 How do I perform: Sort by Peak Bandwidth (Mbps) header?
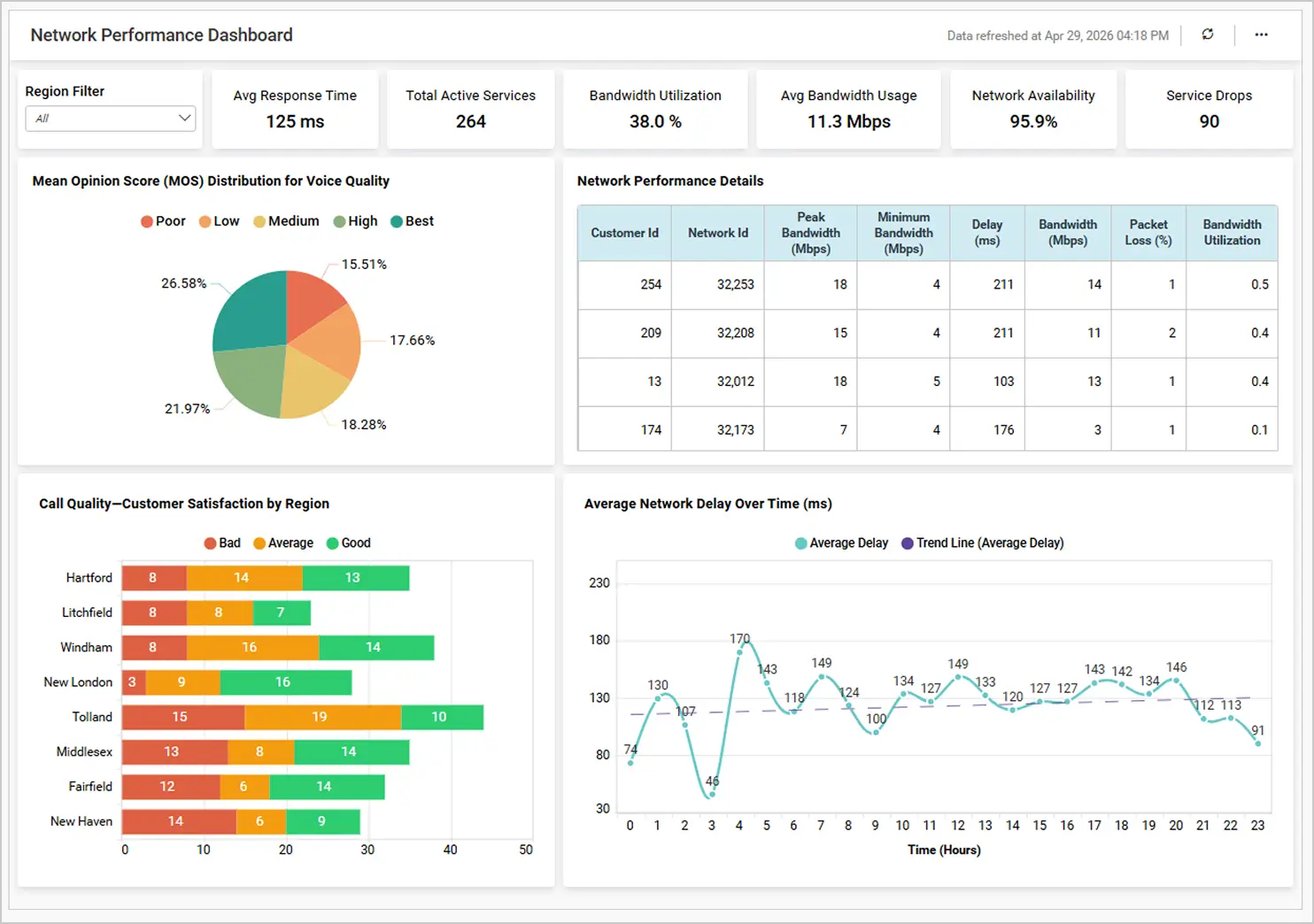[811, 233]
